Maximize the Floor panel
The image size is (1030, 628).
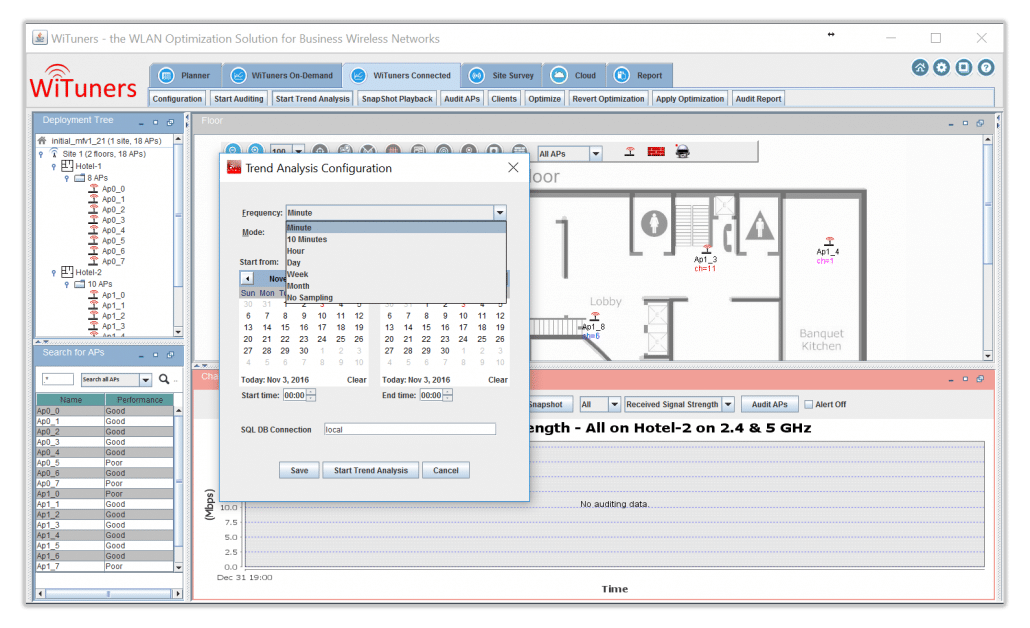tap(966, 123)
